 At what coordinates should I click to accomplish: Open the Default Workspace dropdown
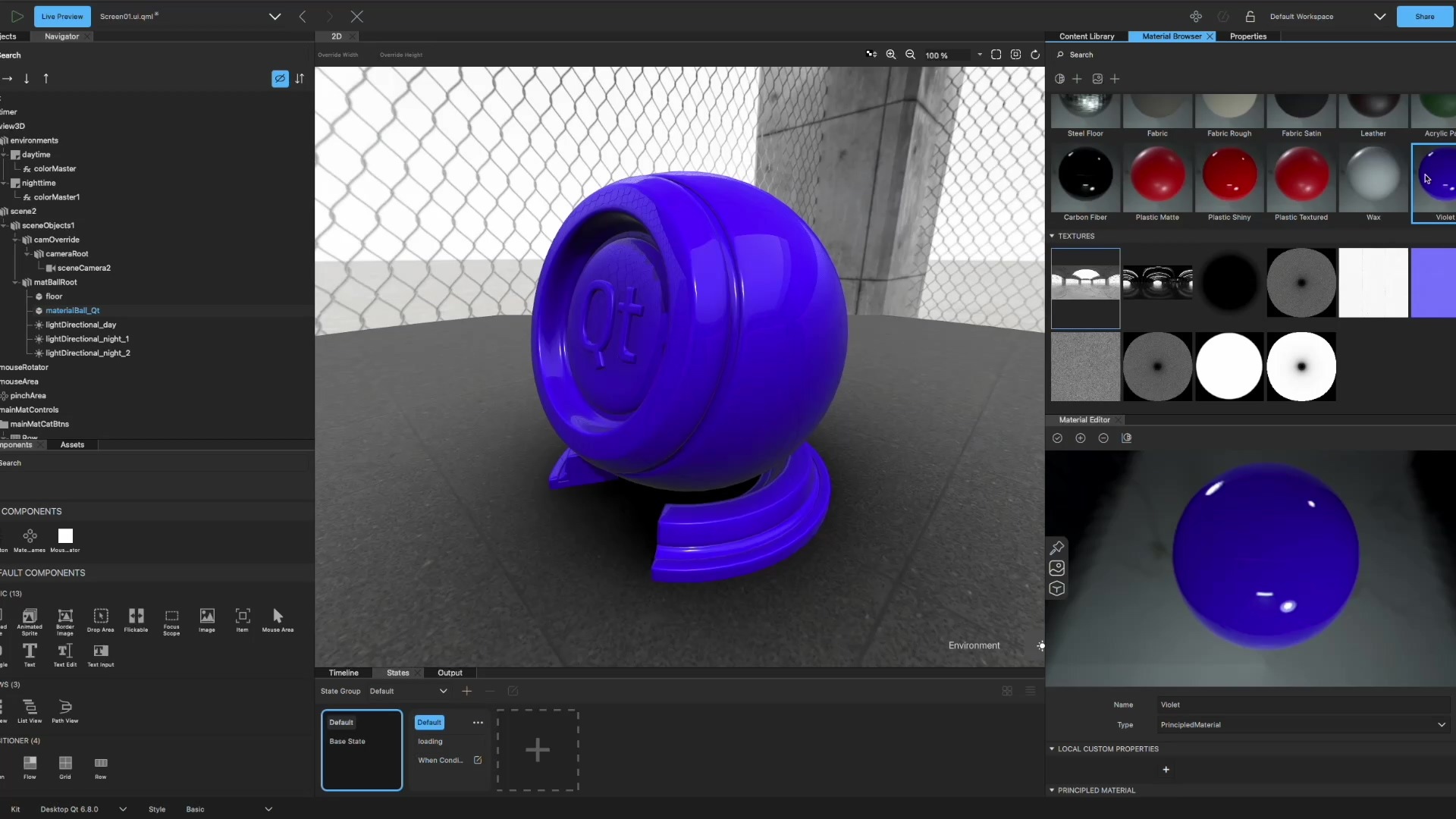point(1379,16)
